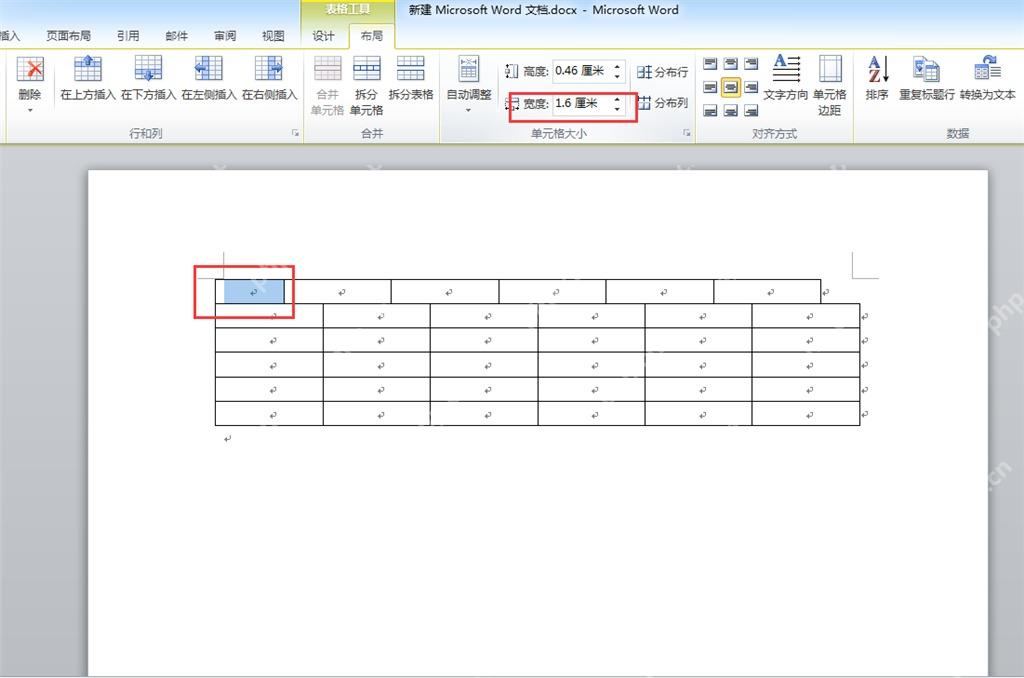The height and width of the screenshot is (678, 1024).
Task: Insert a column to the left (在左侧插入)
Action: (x=208, y=78)
